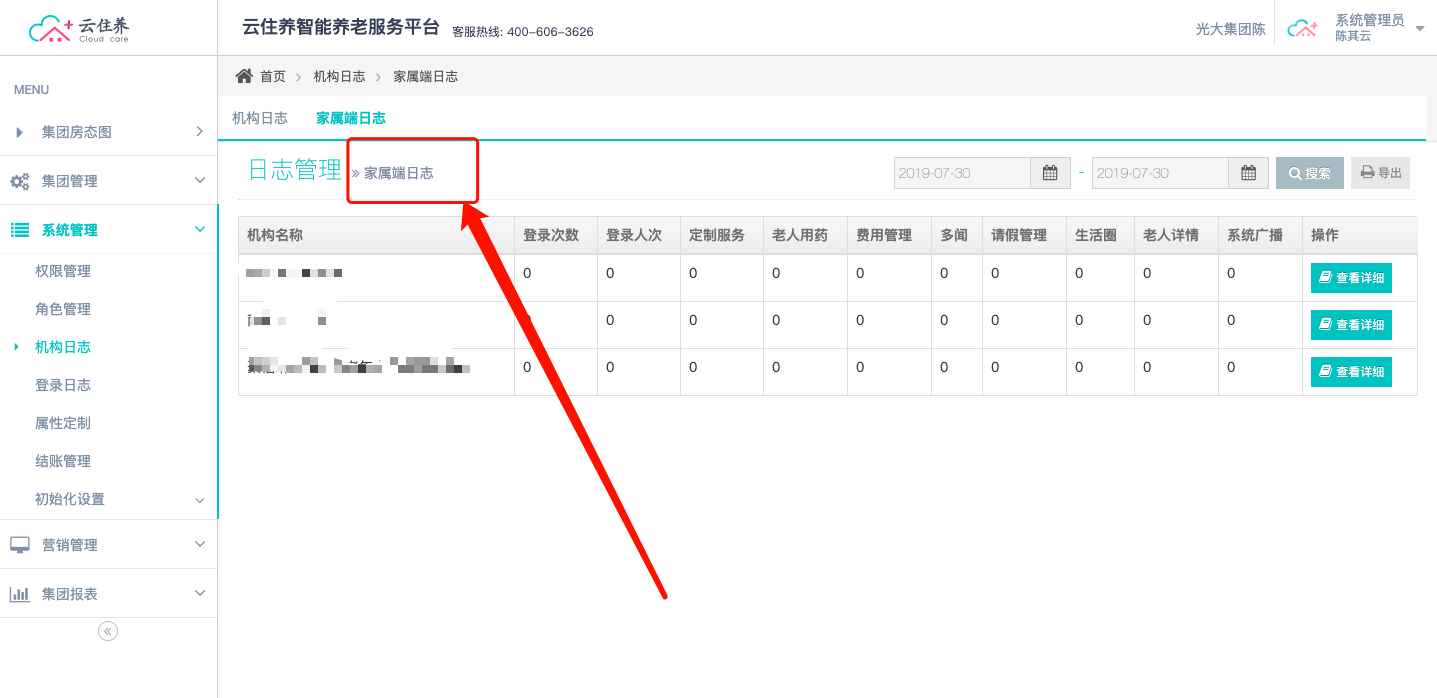Collapse the 系统管理 menu section
The width and height of the screenshot is (1437, 698).
(199, 230)
